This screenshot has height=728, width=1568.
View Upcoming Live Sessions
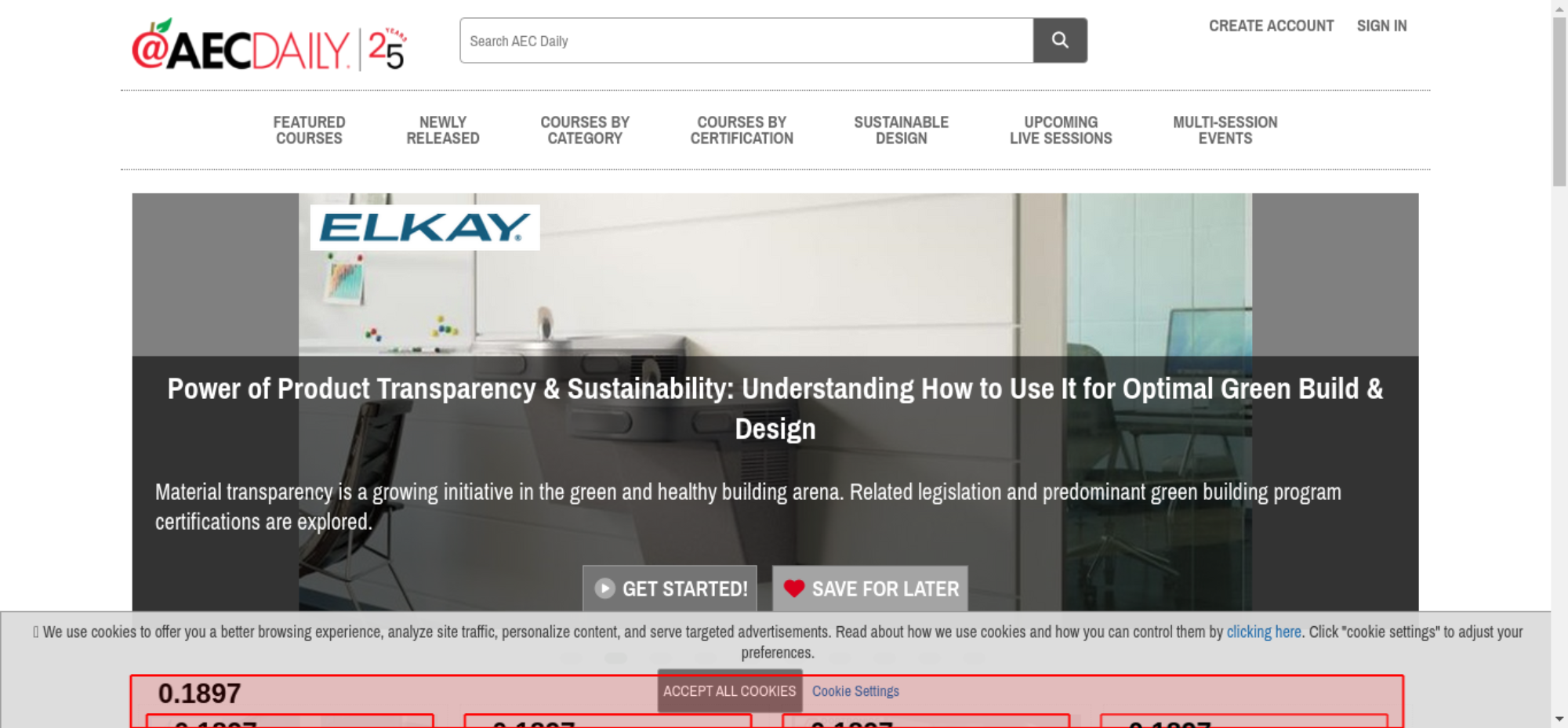(1060, 130)
